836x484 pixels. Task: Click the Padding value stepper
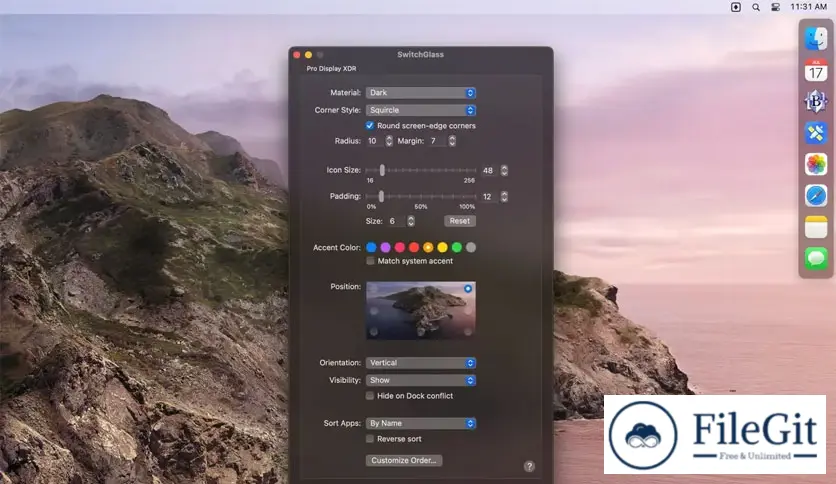coord(504,197)
